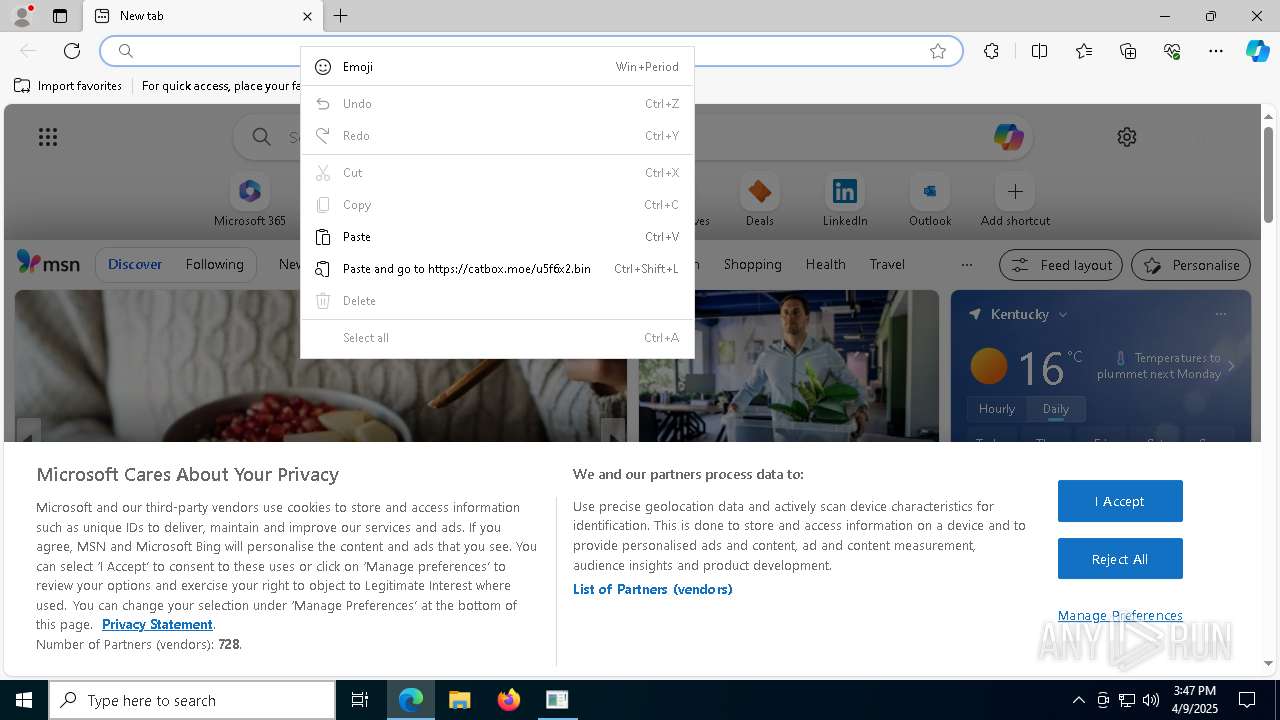Open Task View on the taskbar
This screenshot has height=720, width=1280.
[360, 700]
